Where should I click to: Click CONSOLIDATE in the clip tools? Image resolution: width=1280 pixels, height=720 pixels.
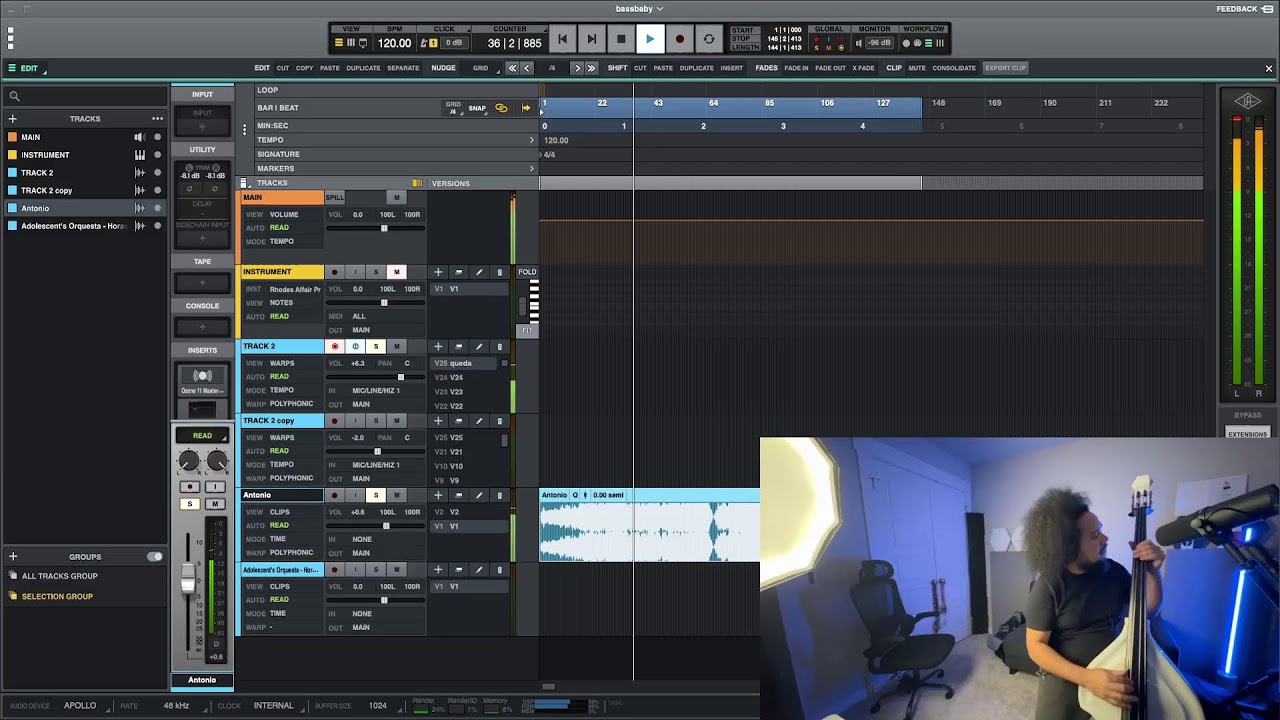coord(954,68)
